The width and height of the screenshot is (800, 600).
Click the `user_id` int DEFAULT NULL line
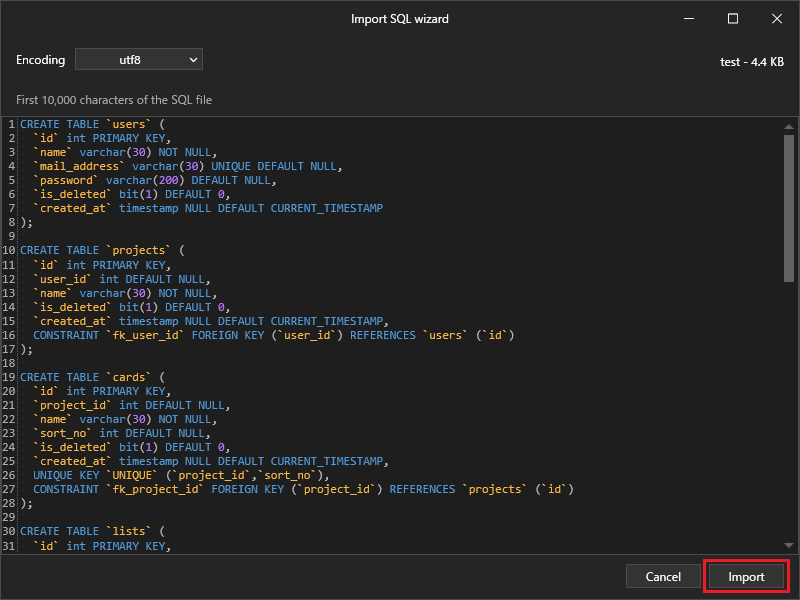point(121,279)
